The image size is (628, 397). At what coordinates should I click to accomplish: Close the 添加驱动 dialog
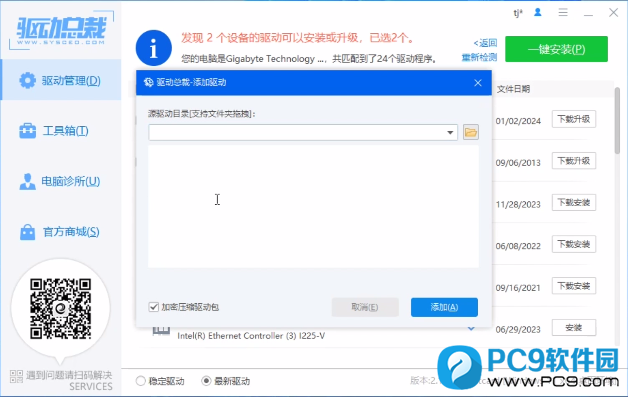[478, 83]
